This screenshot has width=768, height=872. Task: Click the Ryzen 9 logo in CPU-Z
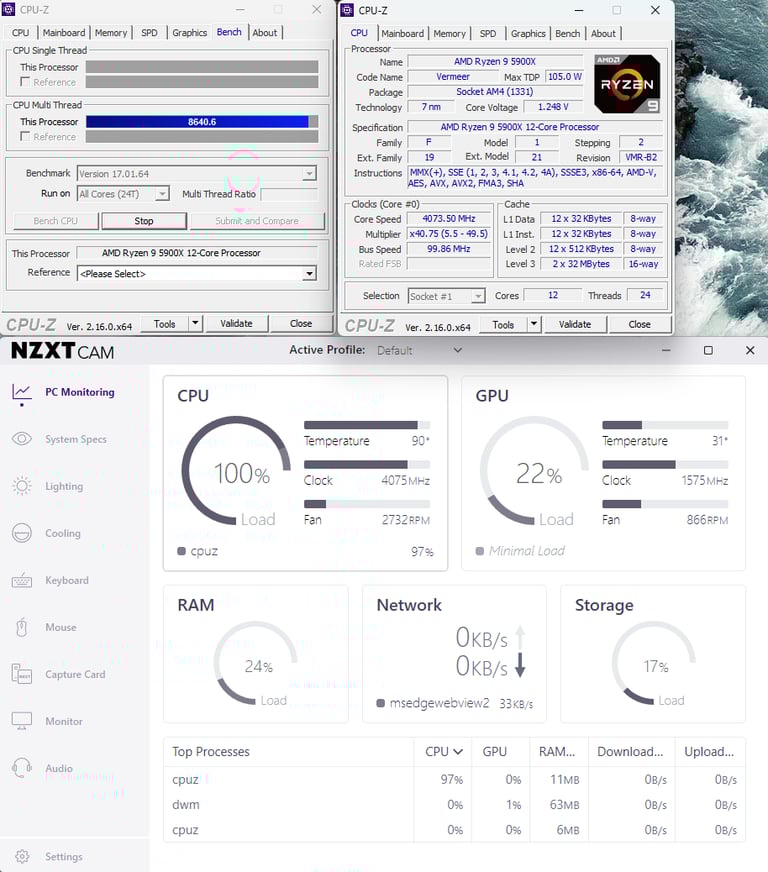click(x=627, y=84)
